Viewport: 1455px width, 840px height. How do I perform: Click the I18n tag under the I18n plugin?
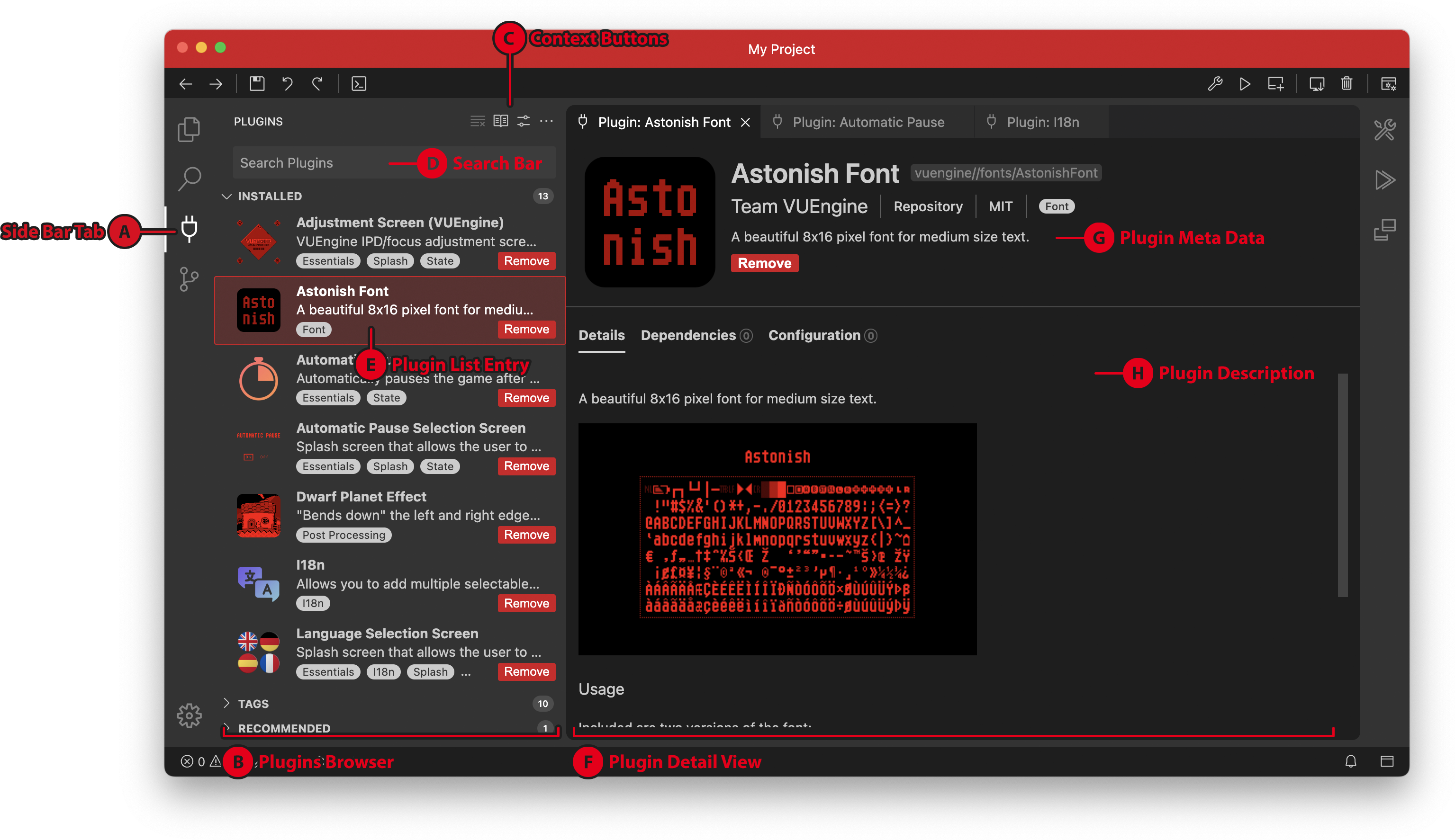313,603
